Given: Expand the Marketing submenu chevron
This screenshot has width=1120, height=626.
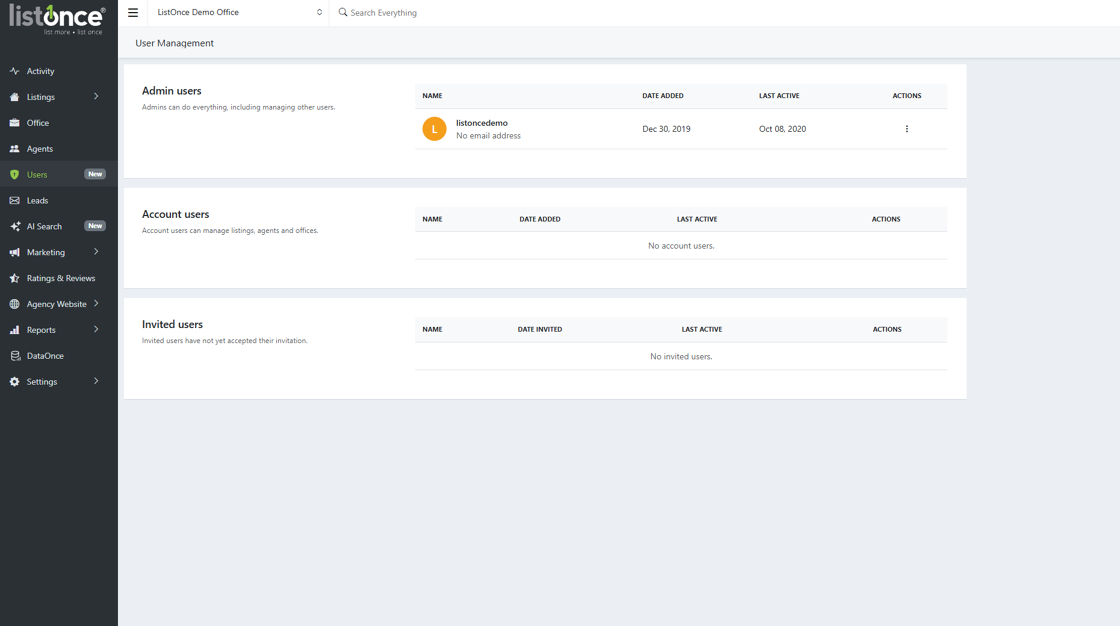Looking at the screenshot, I should point(96,252).
